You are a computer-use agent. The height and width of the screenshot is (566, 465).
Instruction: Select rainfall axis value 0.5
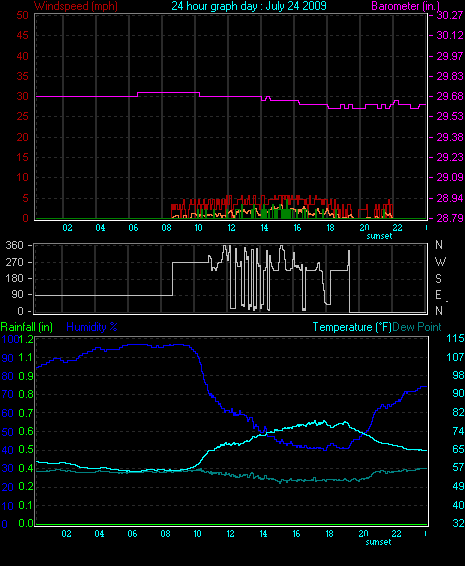point(26,449)
